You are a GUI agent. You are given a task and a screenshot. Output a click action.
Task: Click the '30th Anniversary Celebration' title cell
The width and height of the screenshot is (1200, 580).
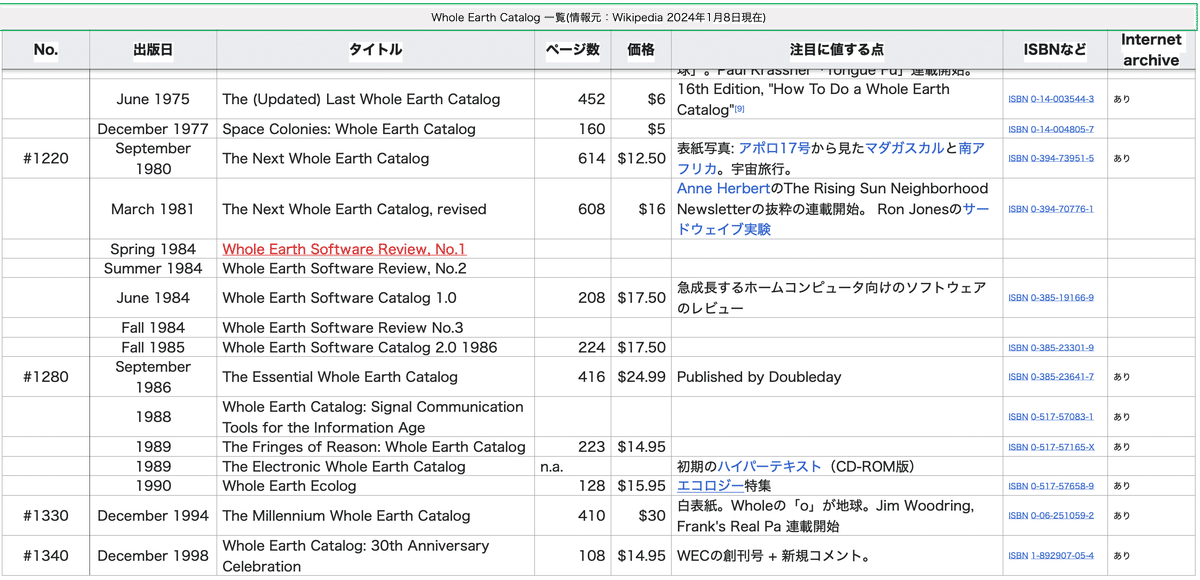tap(376, 556)
